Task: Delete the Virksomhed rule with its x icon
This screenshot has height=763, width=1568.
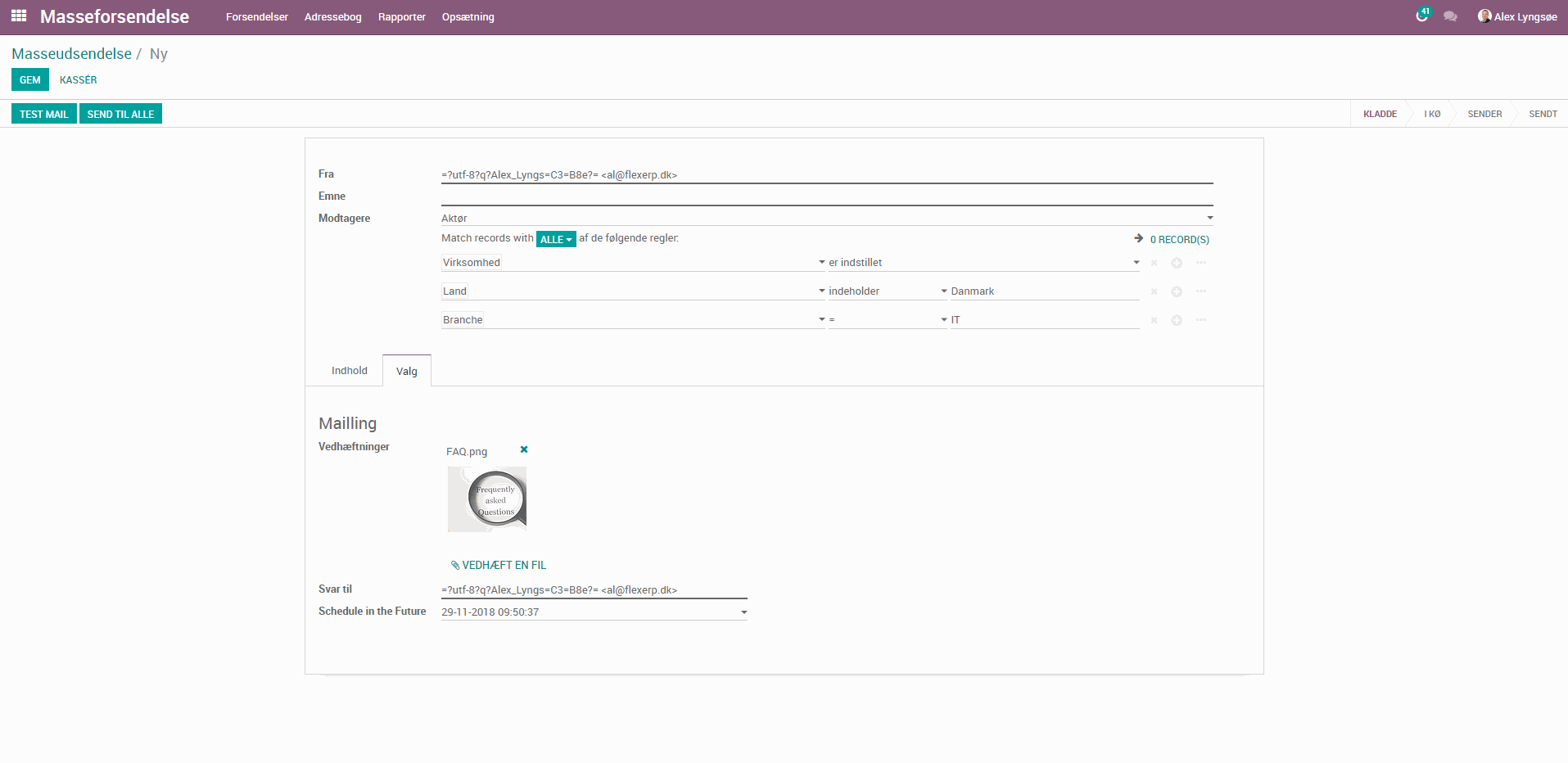Action: pos(1154,263)
